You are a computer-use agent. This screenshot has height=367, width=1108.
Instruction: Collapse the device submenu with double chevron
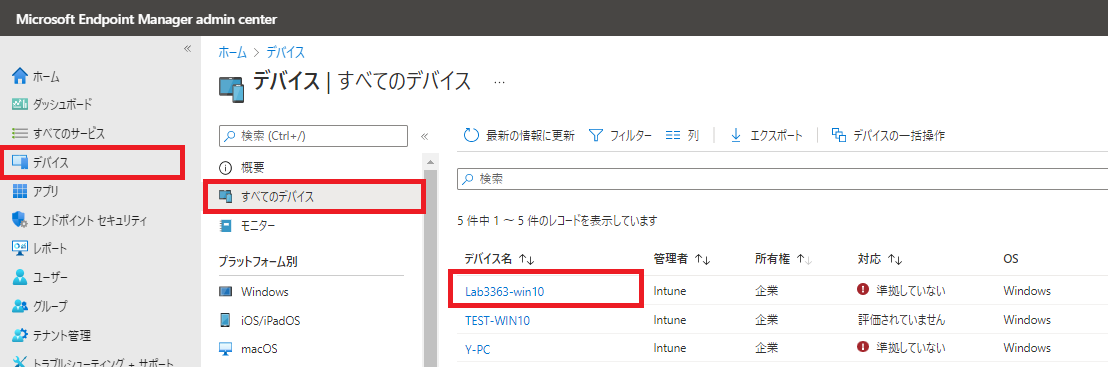(x=425, y=136)
